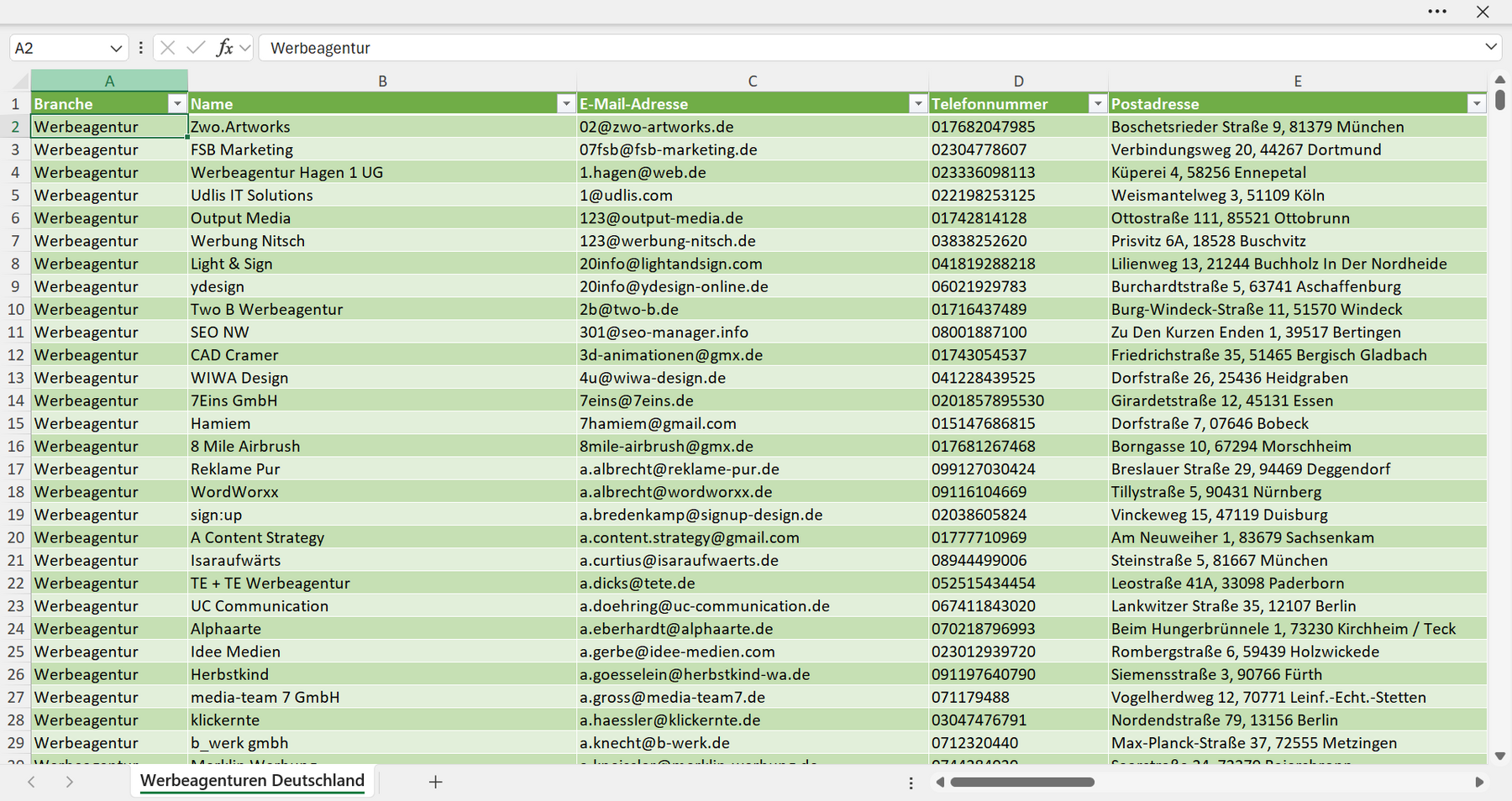The width and height of the screenshot is (1512, 801).
Task: Select column D header
Action: click(1018, 81)
